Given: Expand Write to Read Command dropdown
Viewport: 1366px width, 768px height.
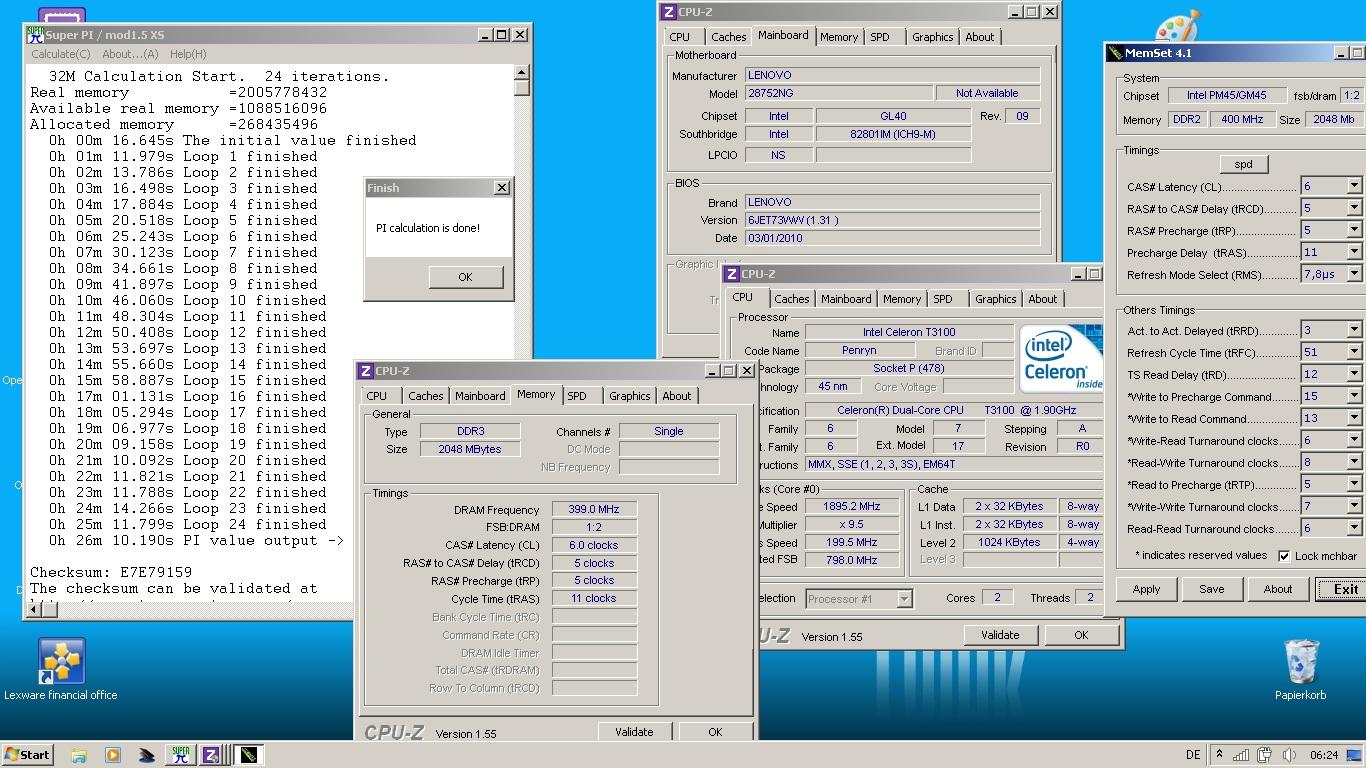Looking at the screenshot, I should (1353, 418).
